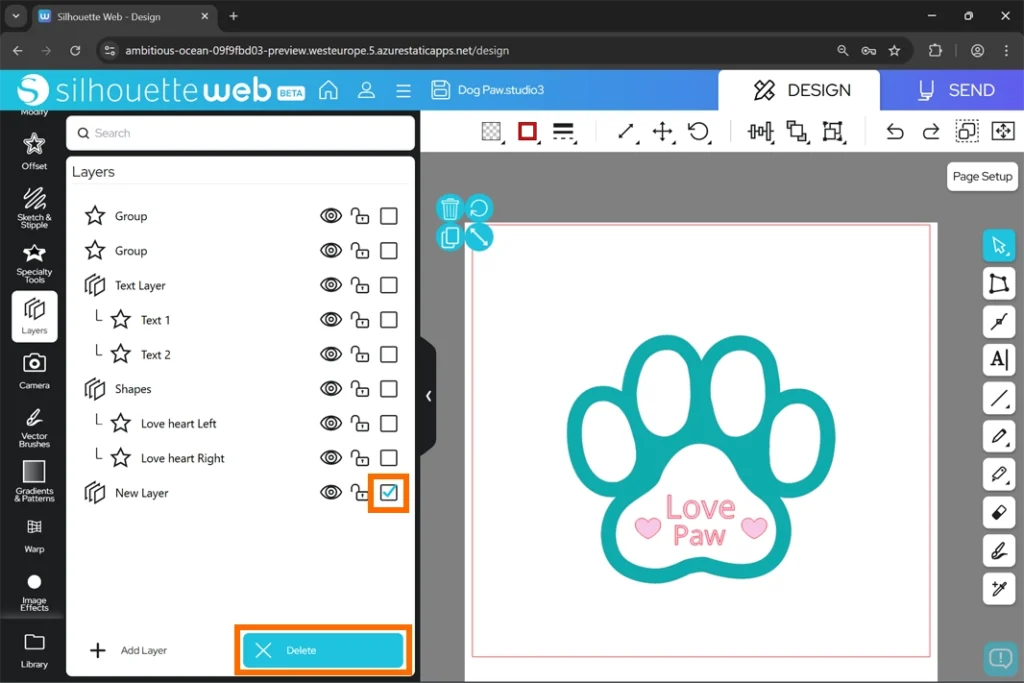The width and height of the screenshot is (1024, 683).
Task: Open the line color dropdown
Action: [528, 132]
